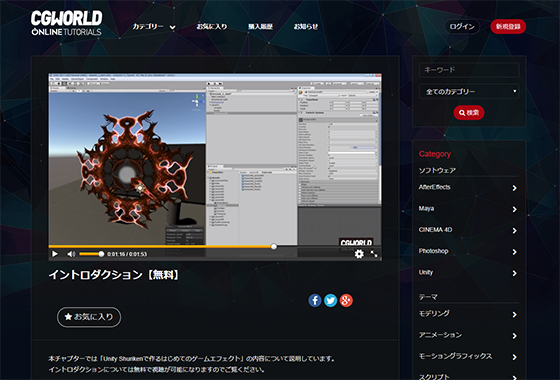Share on Google Plus icon
Image resolution: width=560 pixels, height=380 pixels.
click(346, 300)
